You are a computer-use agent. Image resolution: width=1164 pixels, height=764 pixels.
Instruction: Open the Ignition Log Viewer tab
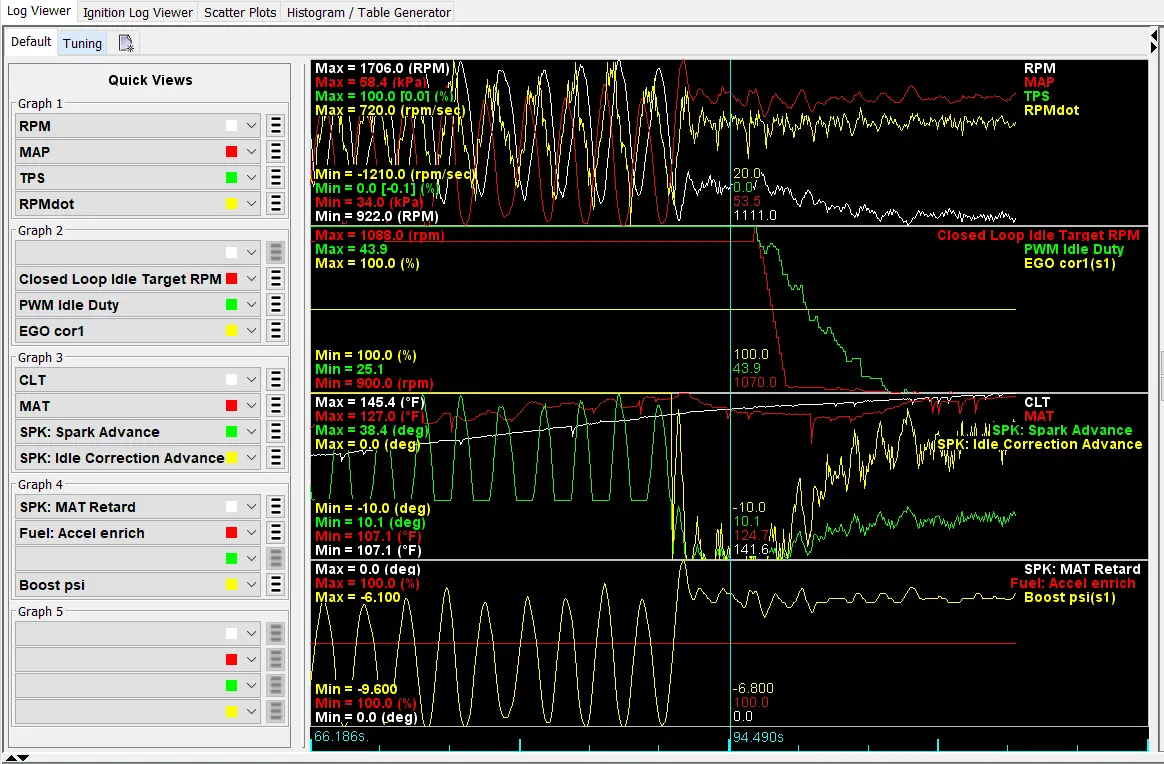[137, 13]
